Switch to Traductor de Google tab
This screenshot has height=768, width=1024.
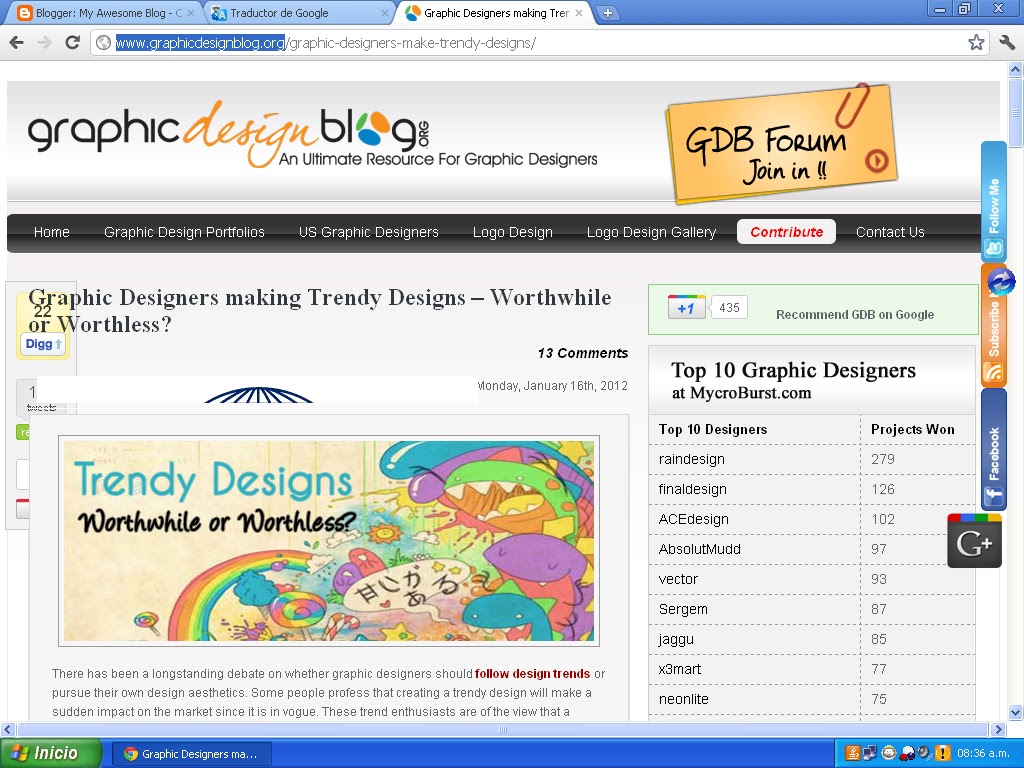pyautogui.click(x=297, y=13)
